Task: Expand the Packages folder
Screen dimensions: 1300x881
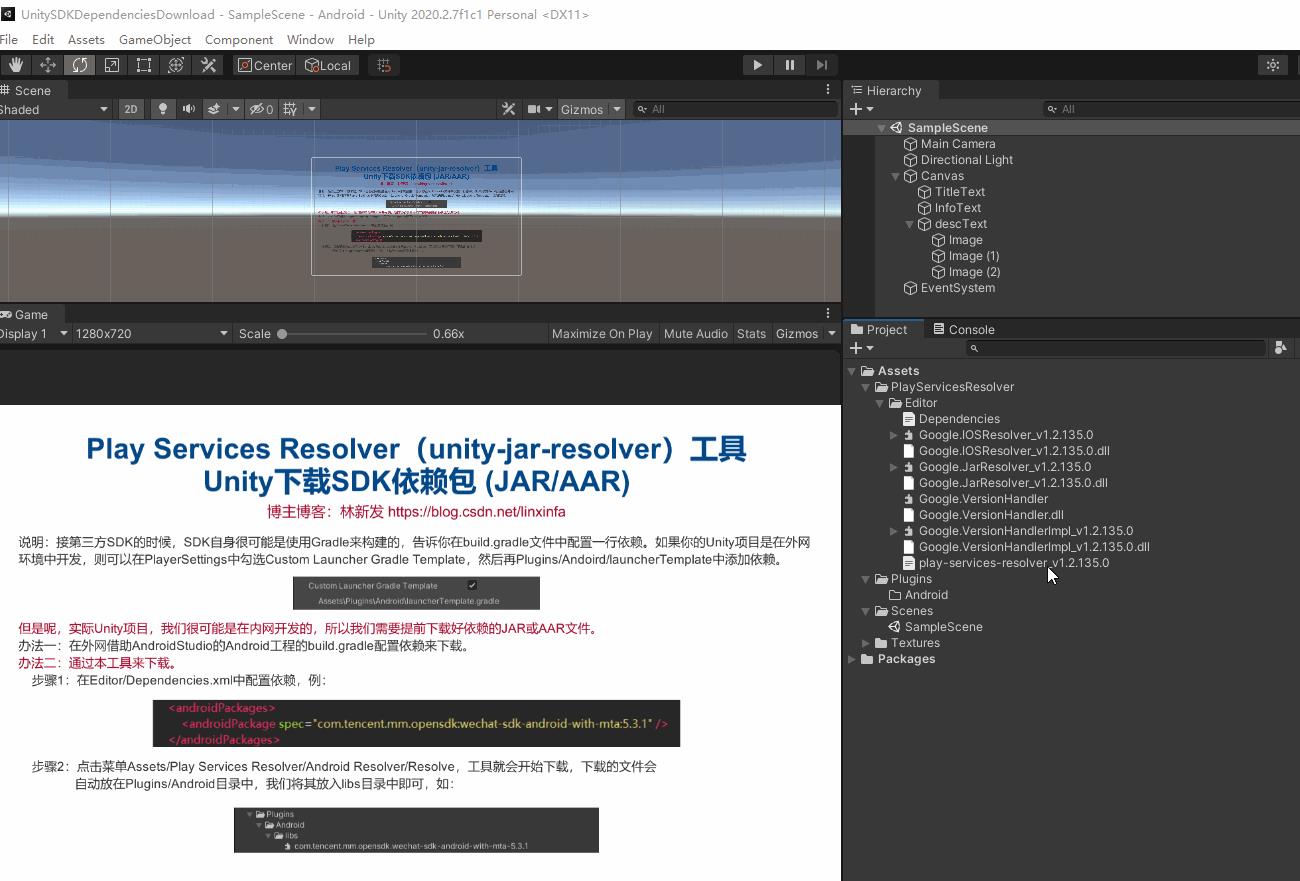Action: (852, 659)
